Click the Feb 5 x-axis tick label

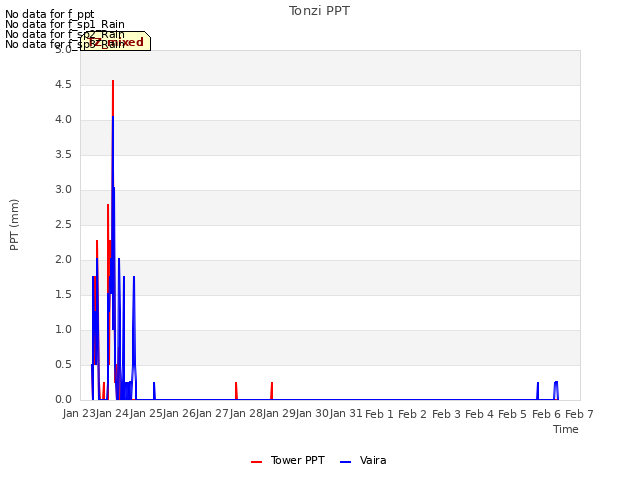pyautogui.click(x=513, y=414)
